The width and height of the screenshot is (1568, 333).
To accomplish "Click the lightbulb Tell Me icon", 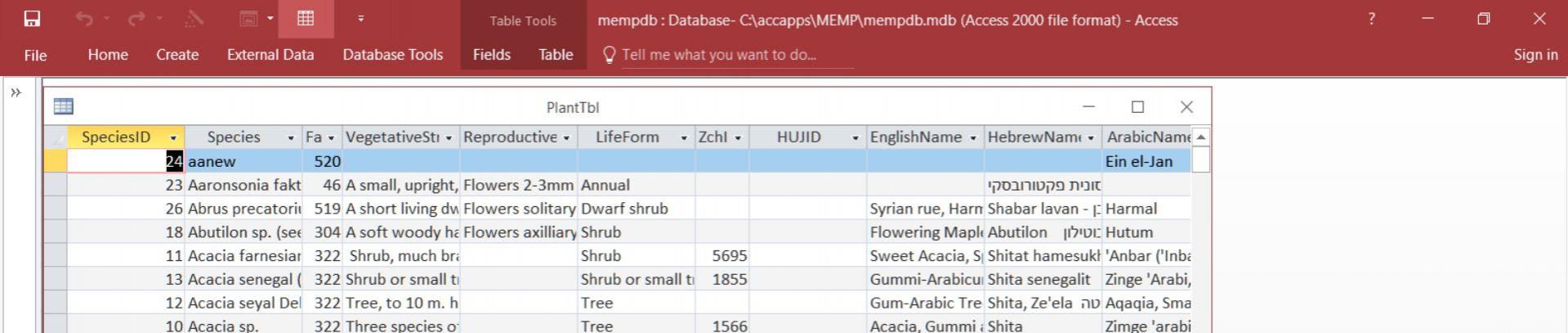I will pos(609,55).
